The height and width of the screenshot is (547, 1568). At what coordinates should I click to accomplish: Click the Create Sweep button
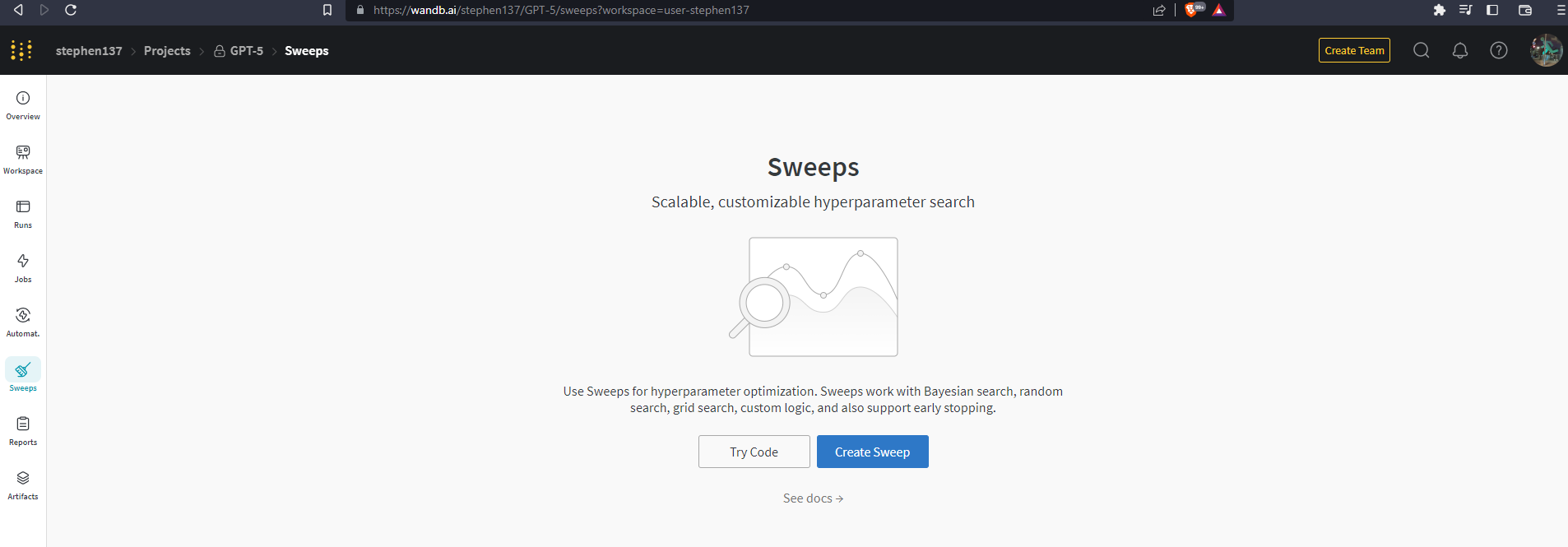pos(873,452)
